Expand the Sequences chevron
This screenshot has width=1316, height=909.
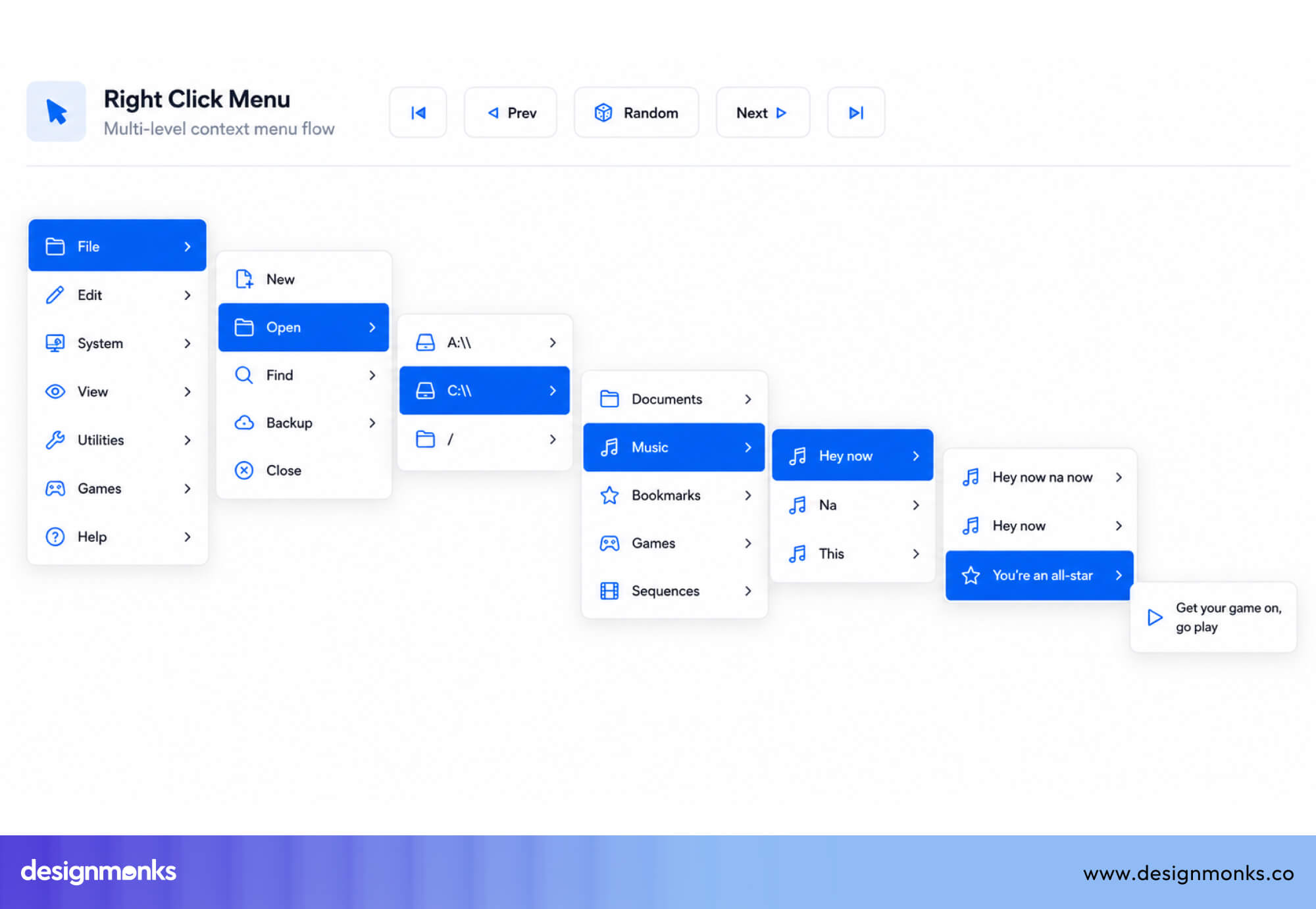pyautogui.click(x=748, y=591)
